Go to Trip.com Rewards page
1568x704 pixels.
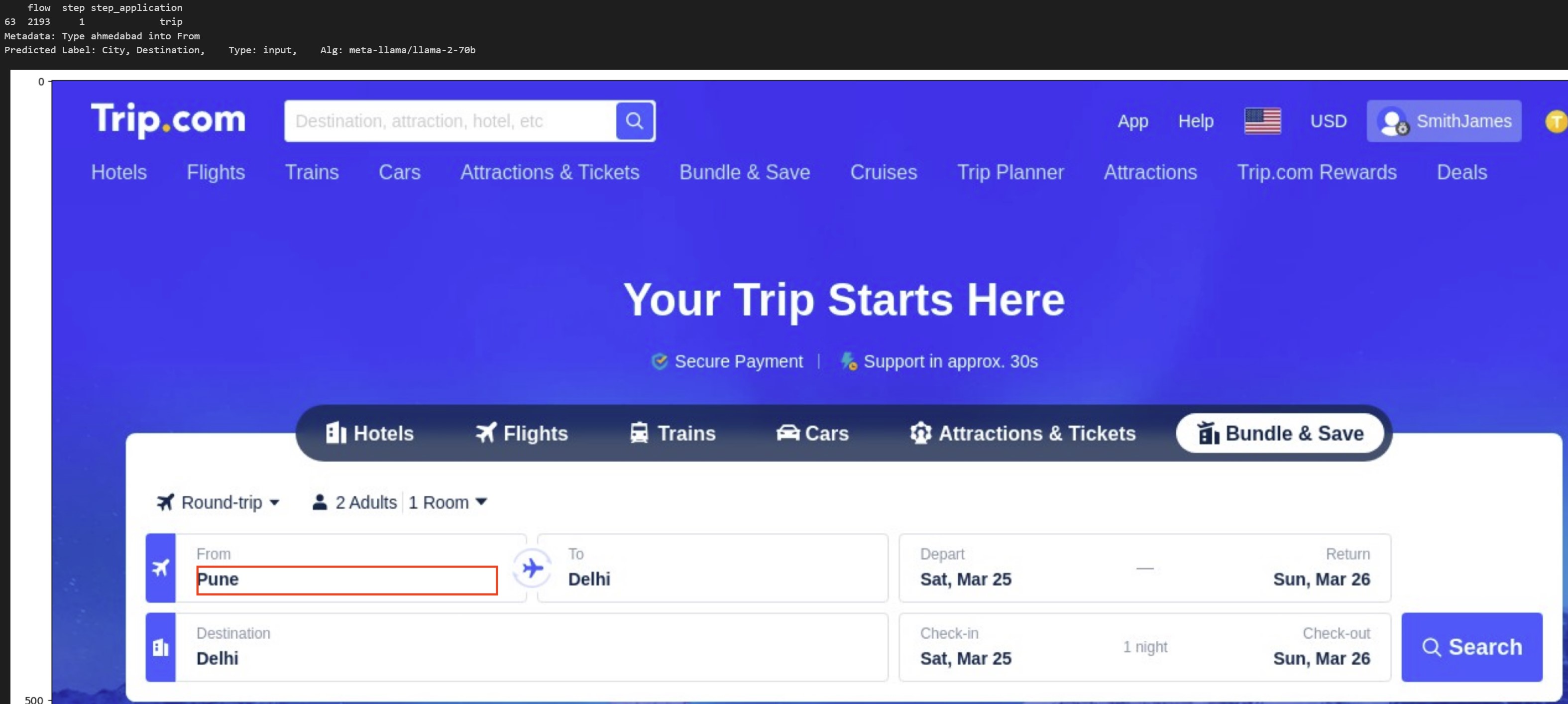point(1317,172)
